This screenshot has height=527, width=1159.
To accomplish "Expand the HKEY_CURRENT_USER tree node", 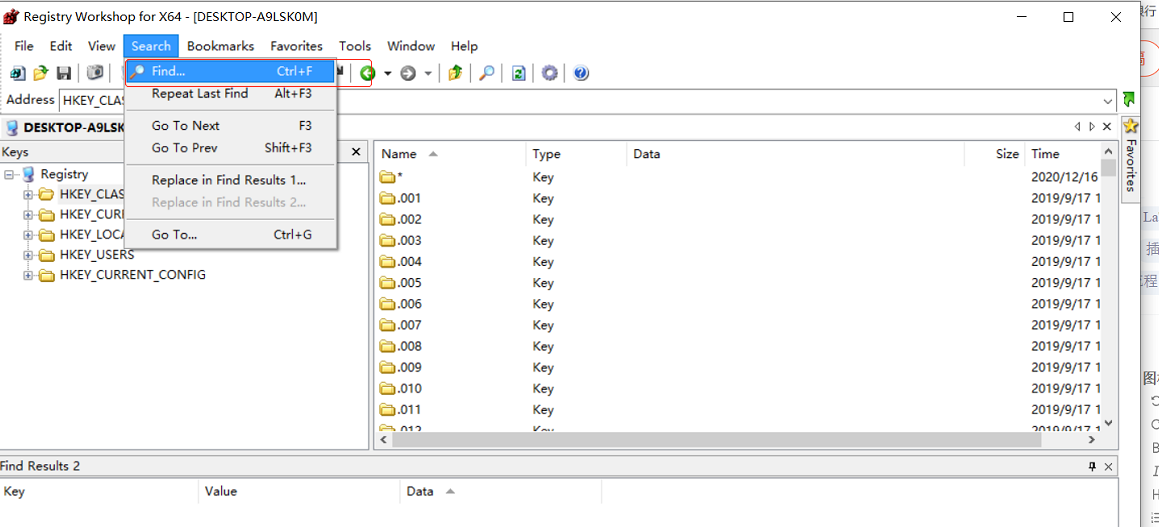I will 28,215.
